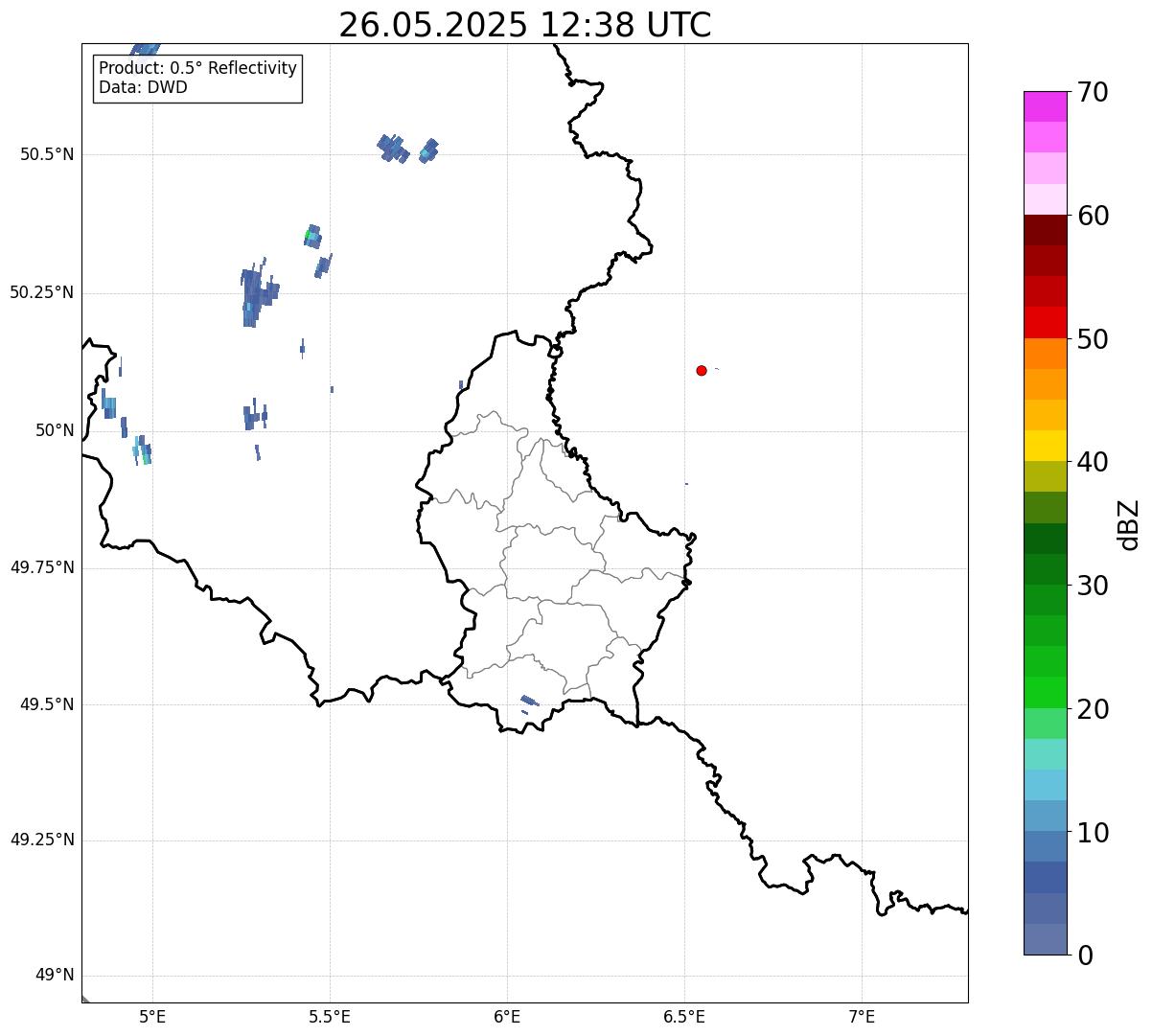
Task: Click the latitude label "49.75°N"
Action: [42, 567]
